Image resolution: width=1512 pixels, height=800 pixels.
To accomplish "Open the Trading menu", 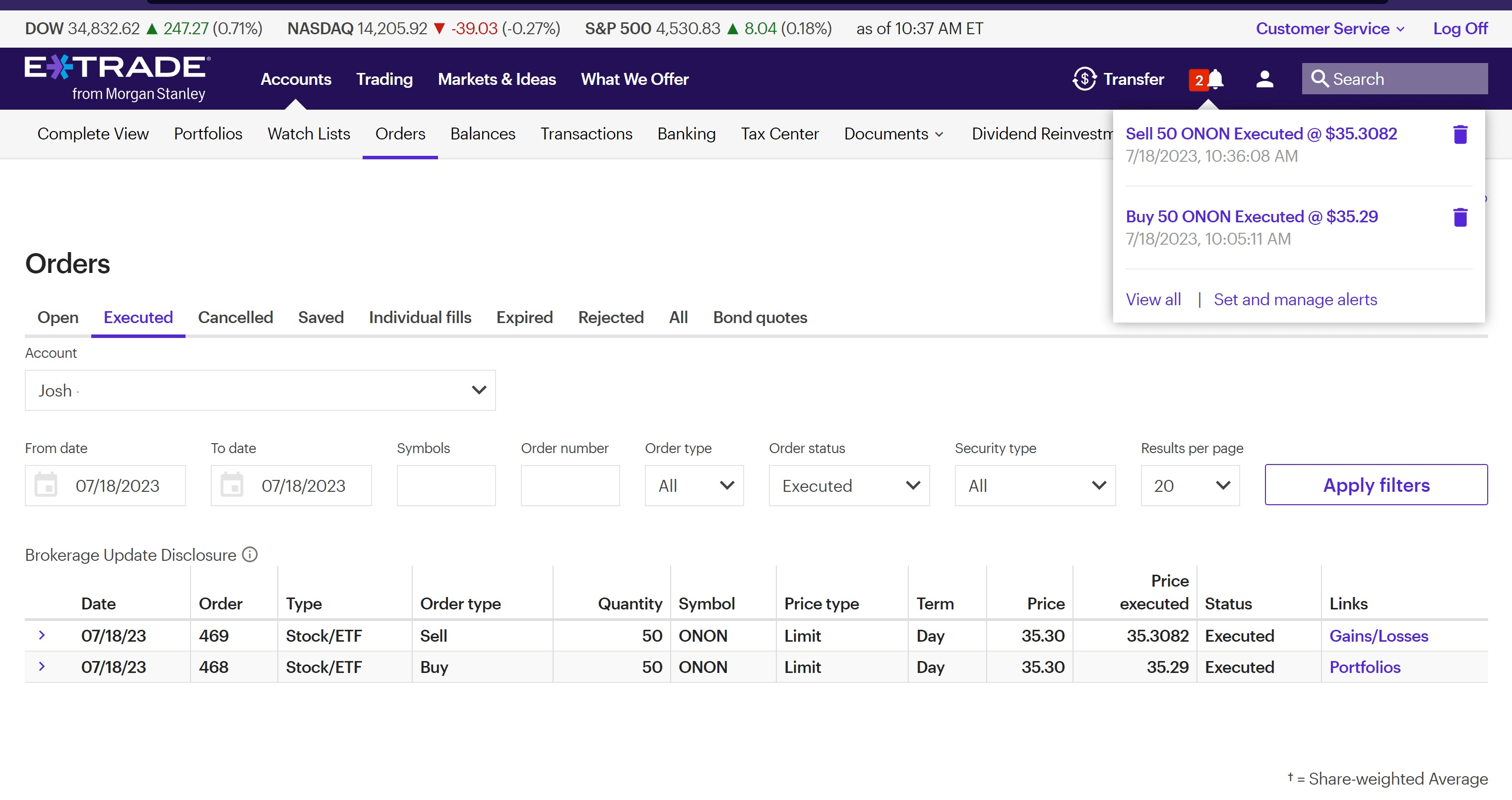I will point(384,79).
